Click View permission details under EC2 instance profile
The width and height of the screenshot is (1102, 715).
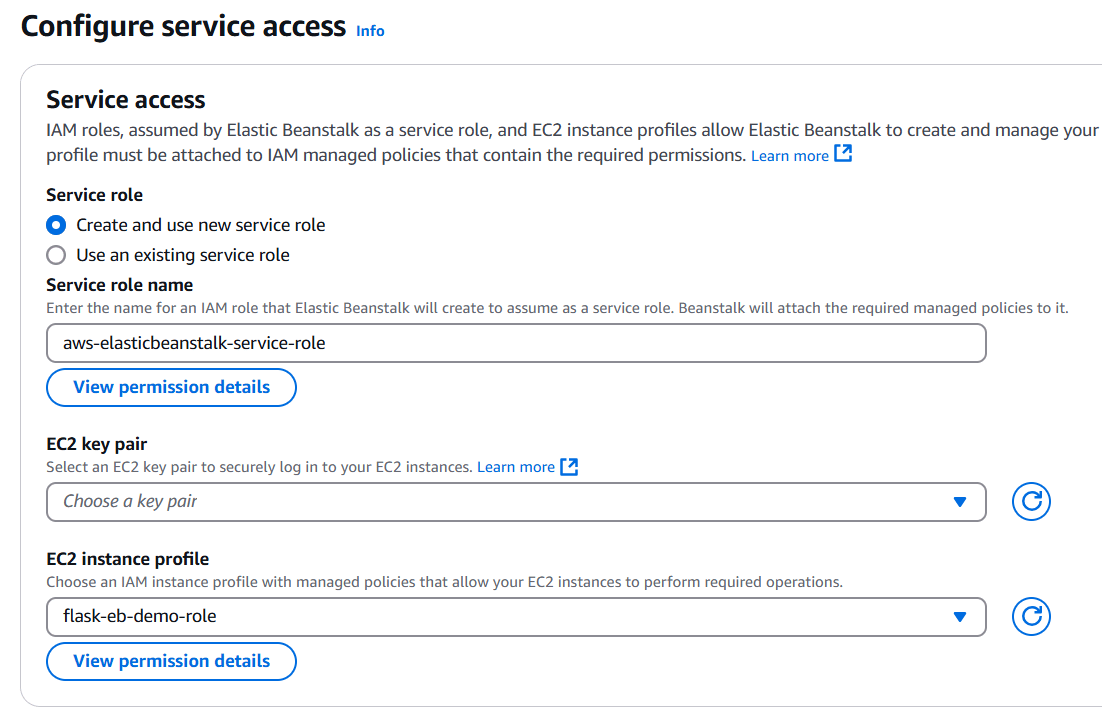pyautogui.click(x=172, y=661)
